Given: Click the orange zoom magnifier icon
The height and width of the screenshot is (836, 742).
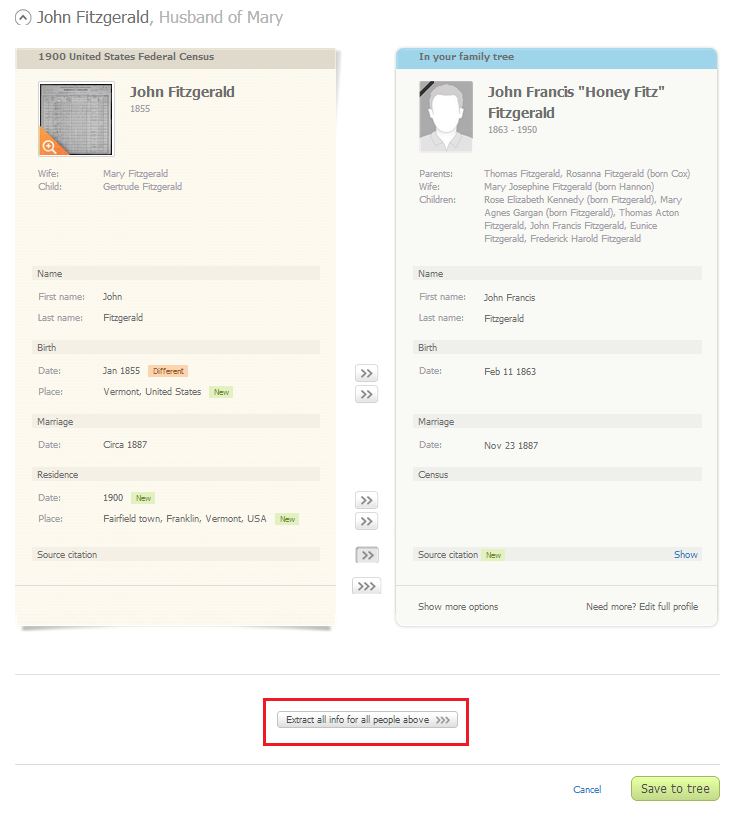Looking at the screenshot, I should point(50,146).
